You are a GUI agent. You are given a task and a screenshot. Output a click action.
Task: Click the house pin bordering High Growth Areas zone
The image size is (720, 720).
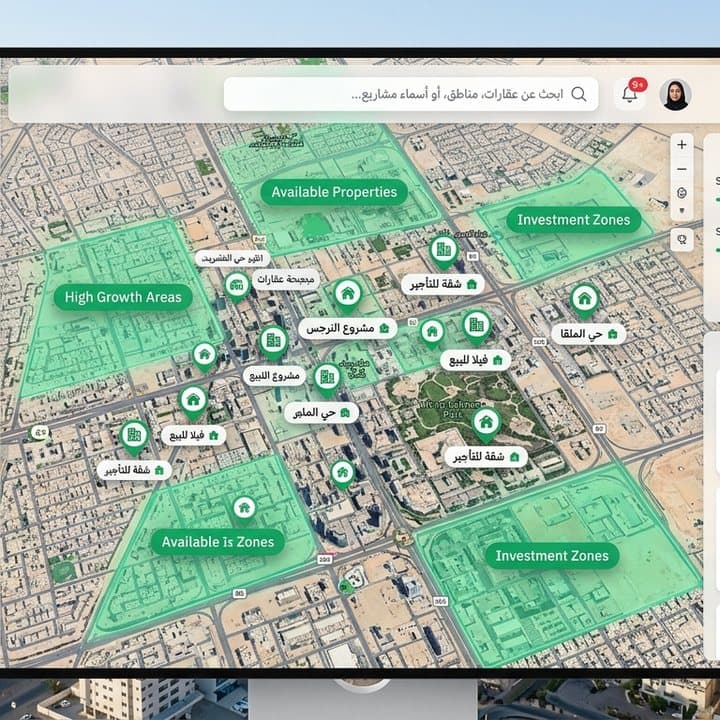pos(205,356)
